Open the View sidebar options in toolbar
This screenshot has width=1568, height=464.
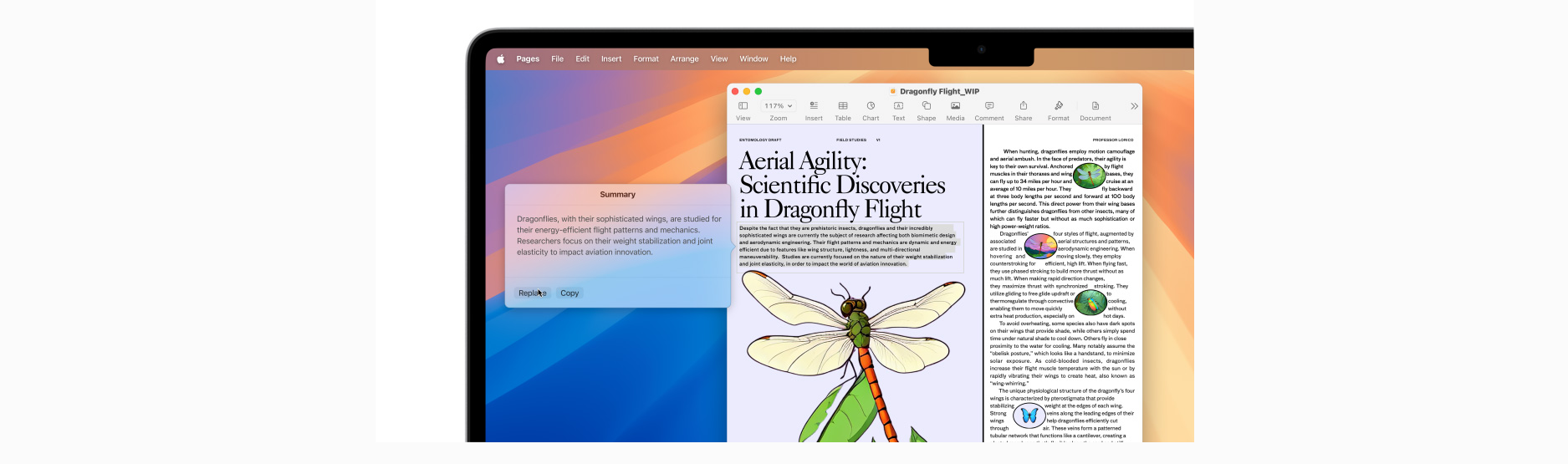(743, 106)
